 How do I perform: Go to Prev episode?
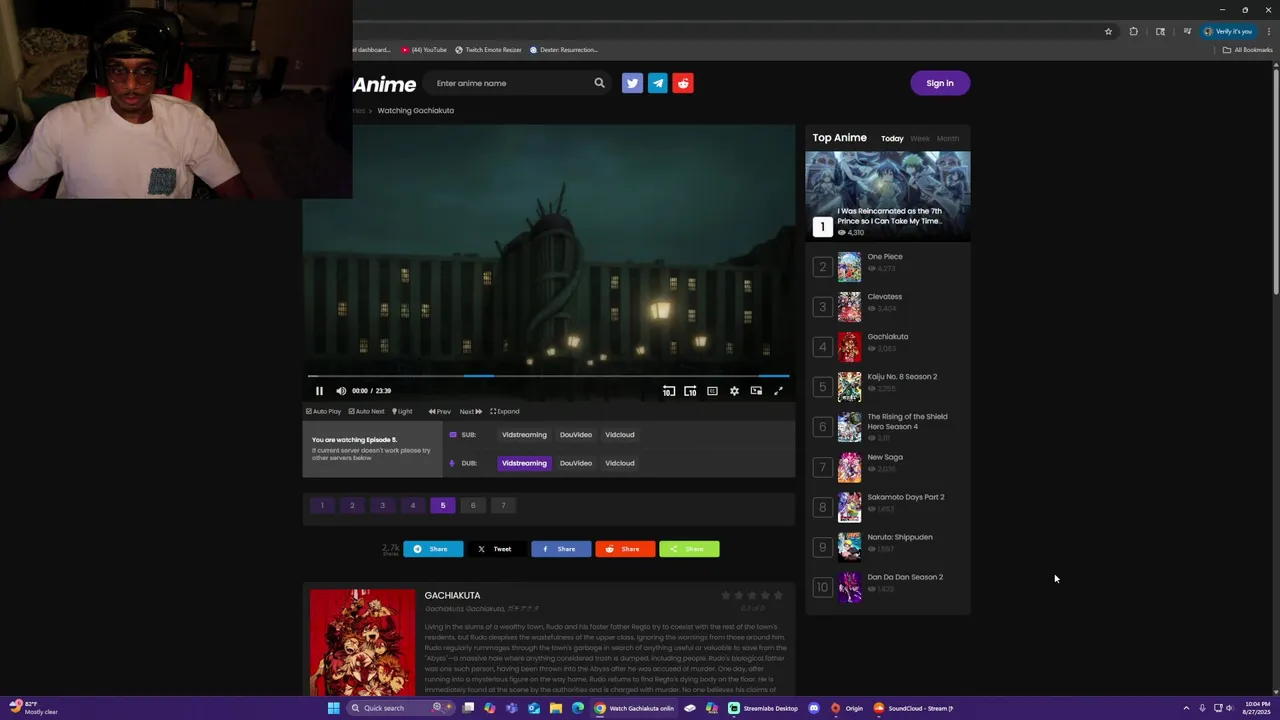point(439,411)
